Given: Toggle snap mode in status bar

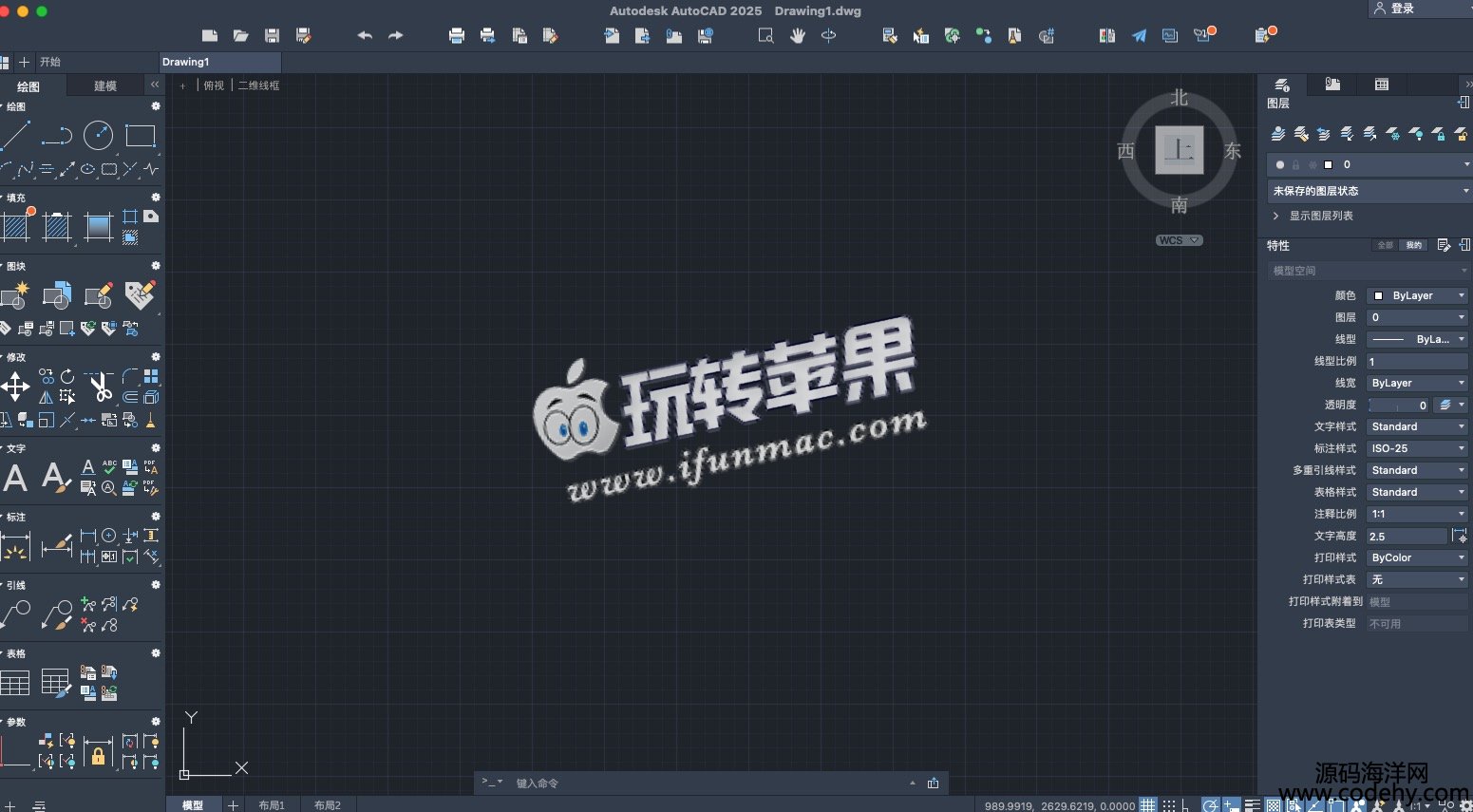Looking at the screenshot, I should click(1169, 805).
